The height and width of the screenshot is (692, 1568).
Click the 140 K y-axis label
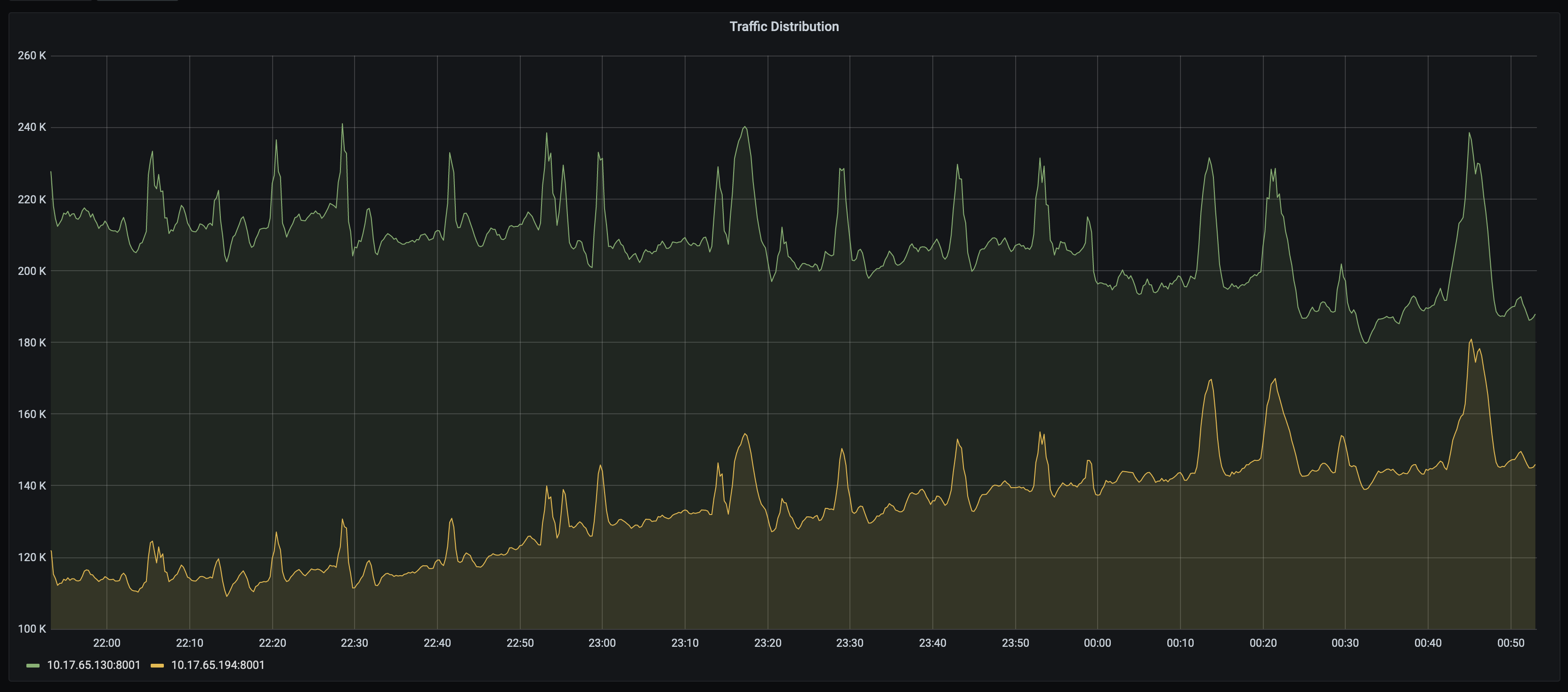pos(32,486)
